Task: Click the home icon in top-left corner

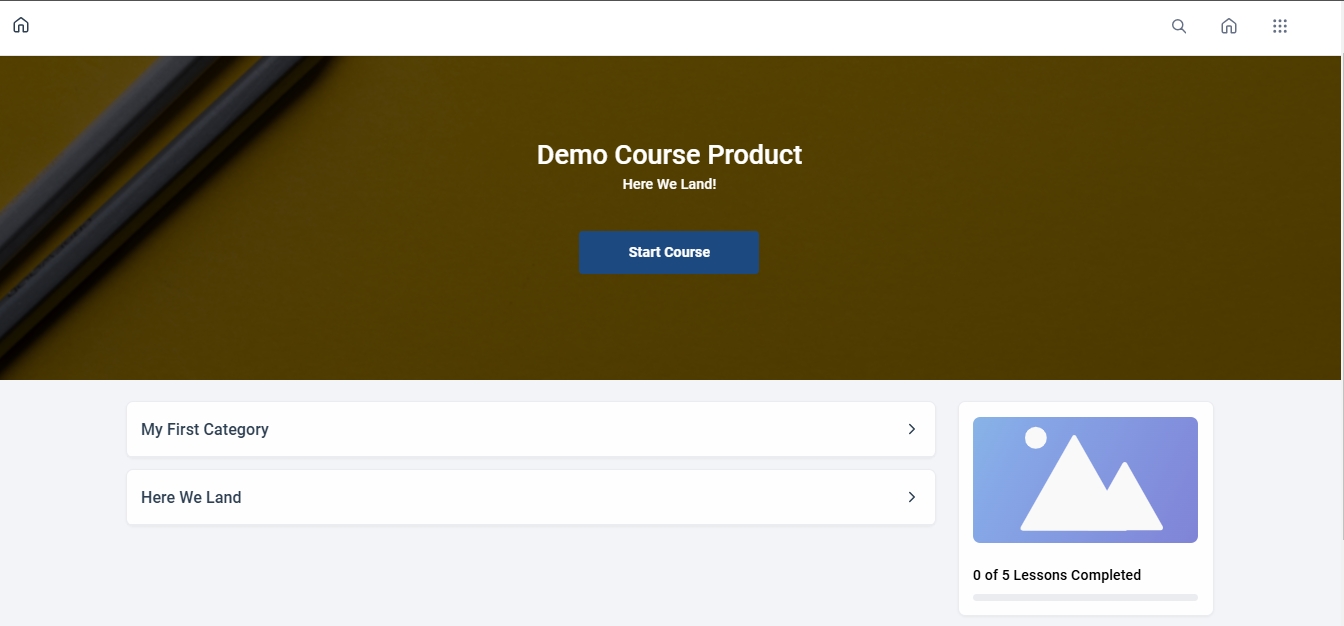Action: [x=21, y=25]
